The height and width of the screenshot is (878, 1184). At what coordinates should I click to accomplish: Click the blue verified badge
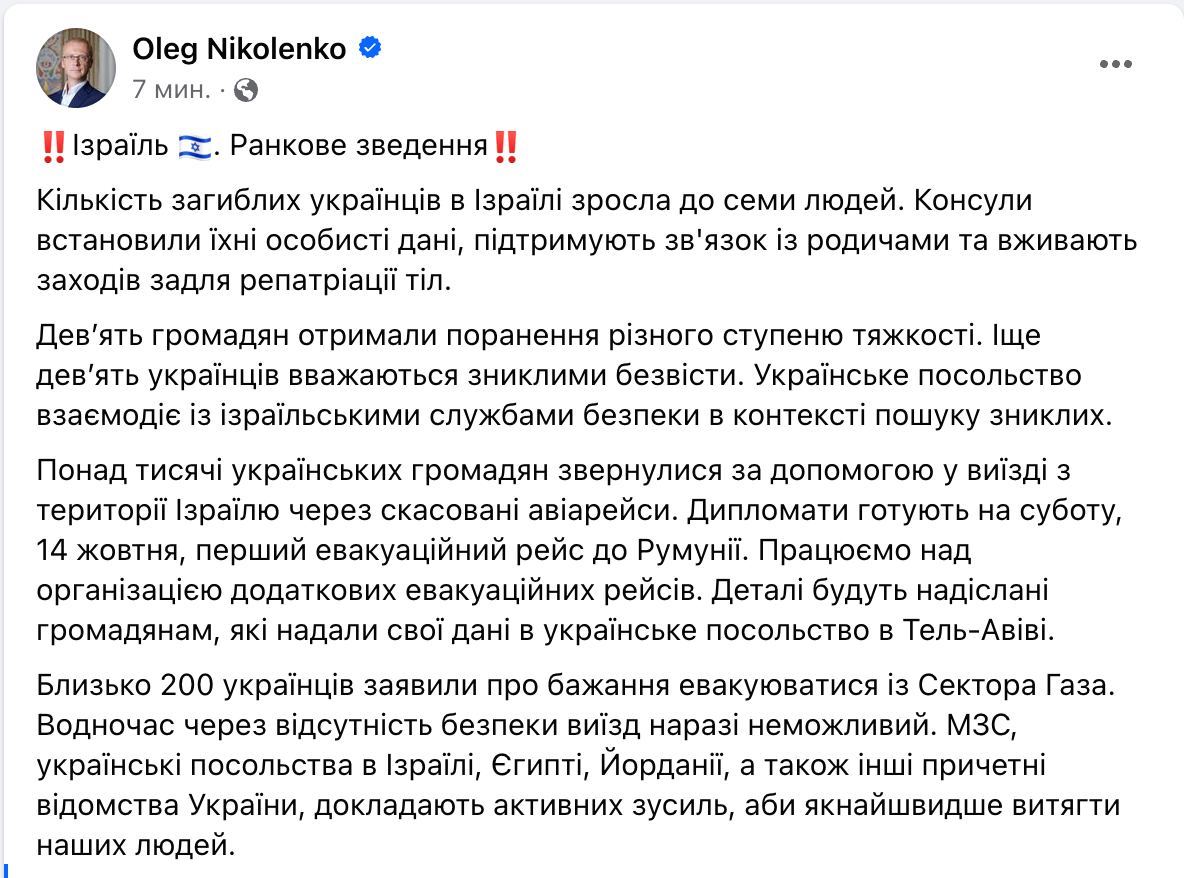click(x=368, y=47)
